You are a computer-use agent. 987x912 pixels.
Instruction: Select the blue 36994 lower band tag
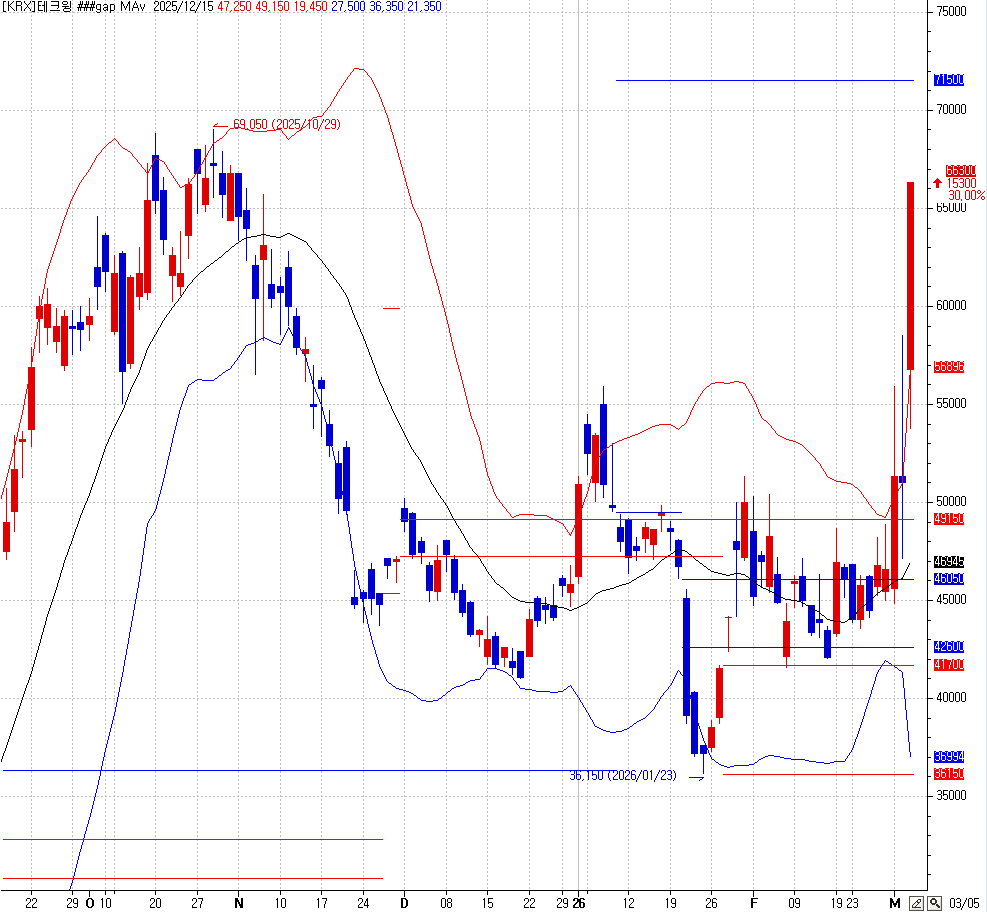(947, 757)
